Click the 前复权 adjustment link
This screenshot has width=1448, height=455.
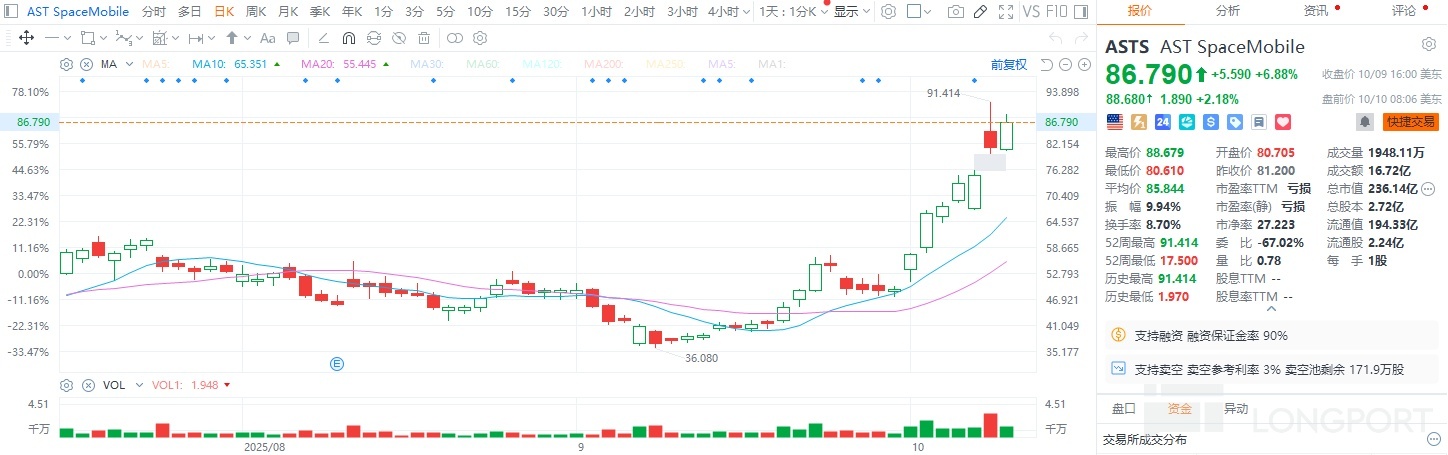click(x=1008, y=65)
